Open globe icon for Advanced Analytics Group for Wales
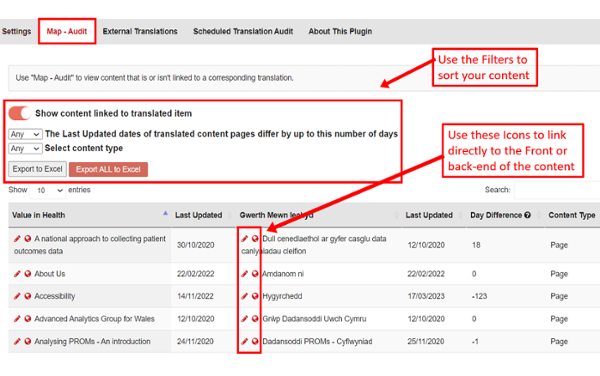Image resolution: width=600 pixels, height=376 pixels. 28,319
